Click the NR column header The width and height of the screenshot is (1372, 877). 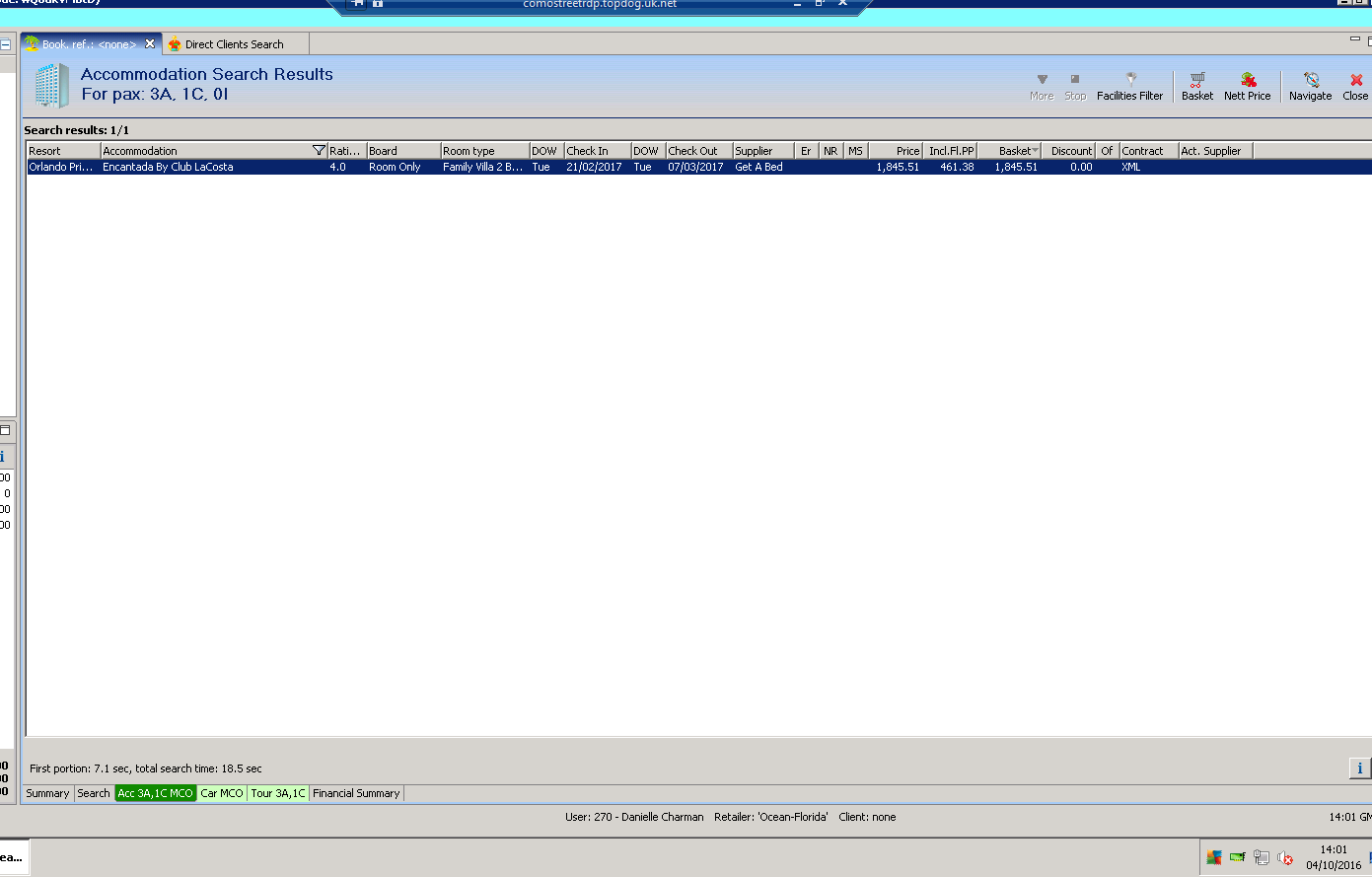point(831,151)
